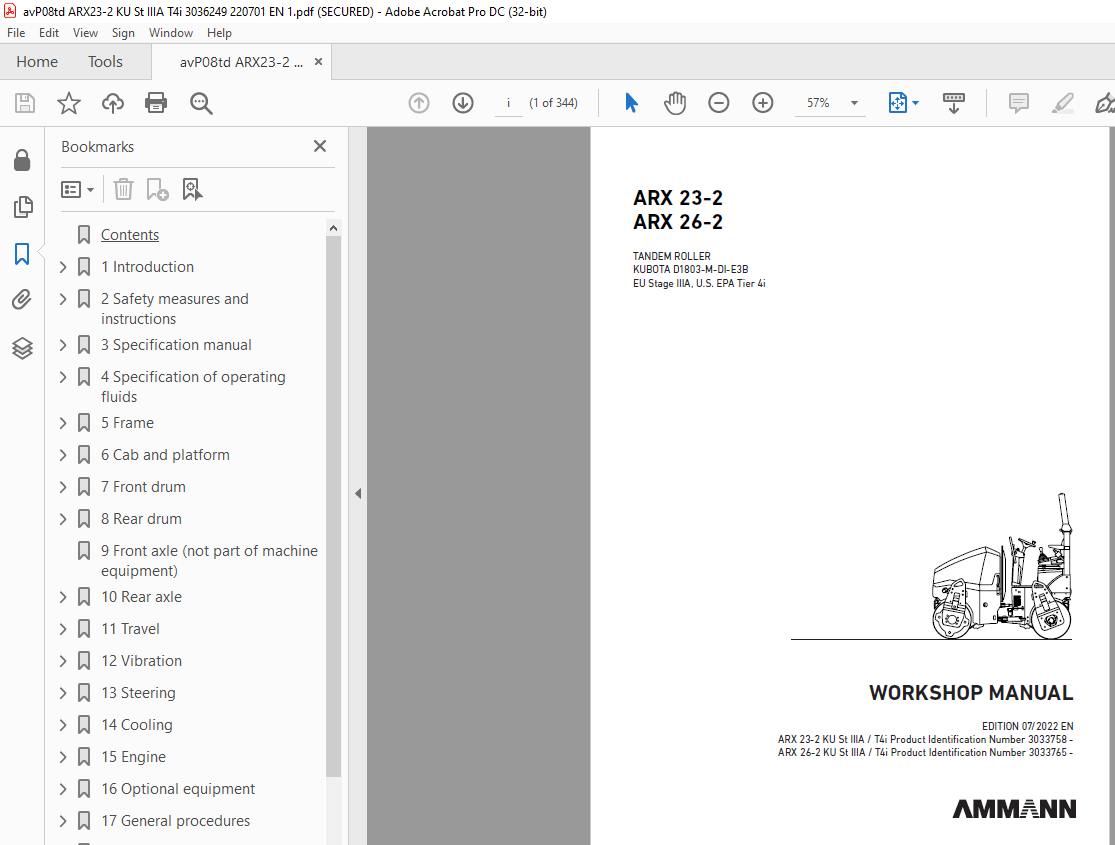Expand the 3 Specification manual bookmark
1115x845 pixels.
click(x=63, y=345)
